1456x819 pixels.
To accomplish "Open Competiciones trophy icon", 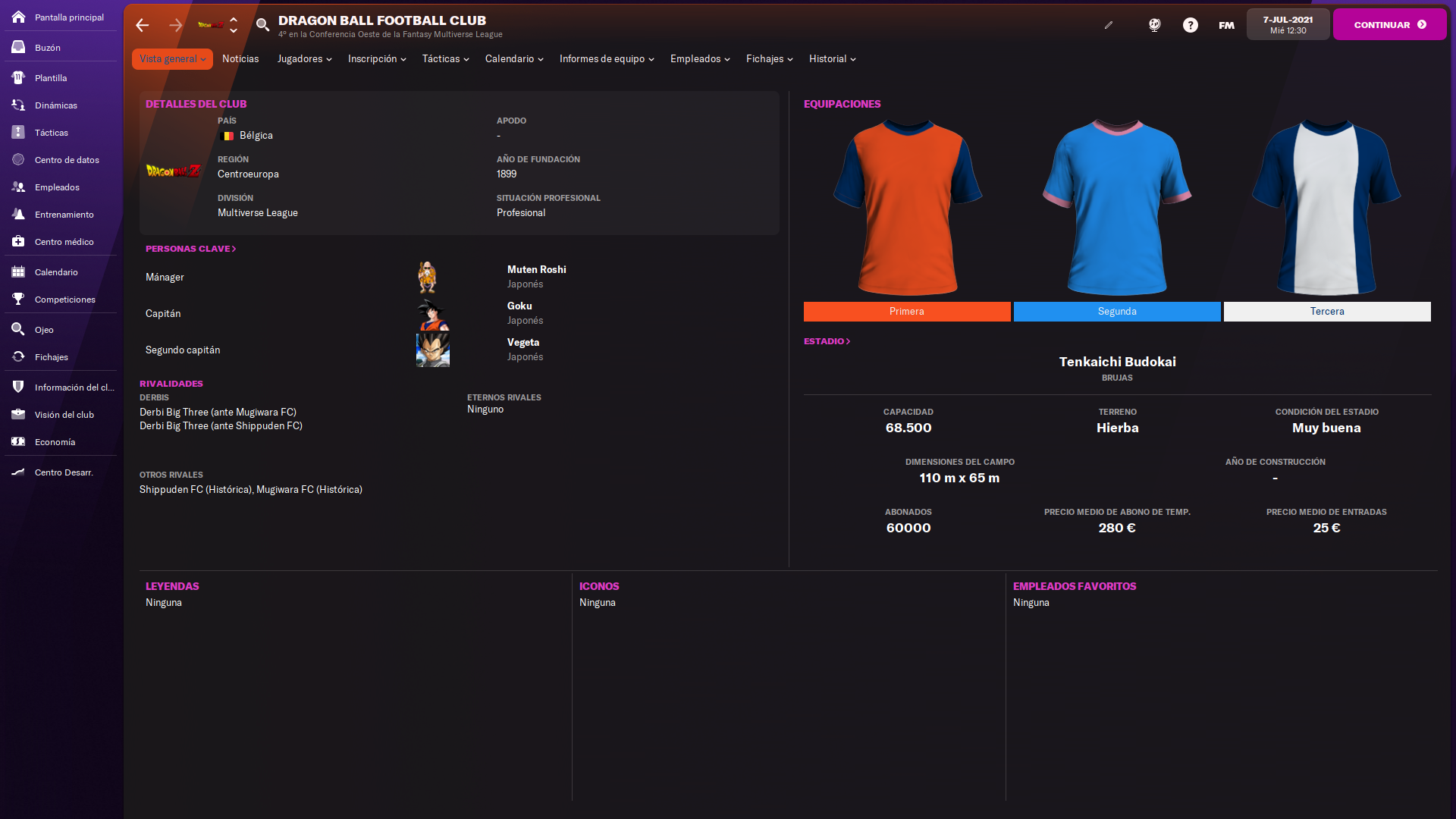I will point(18,299).
